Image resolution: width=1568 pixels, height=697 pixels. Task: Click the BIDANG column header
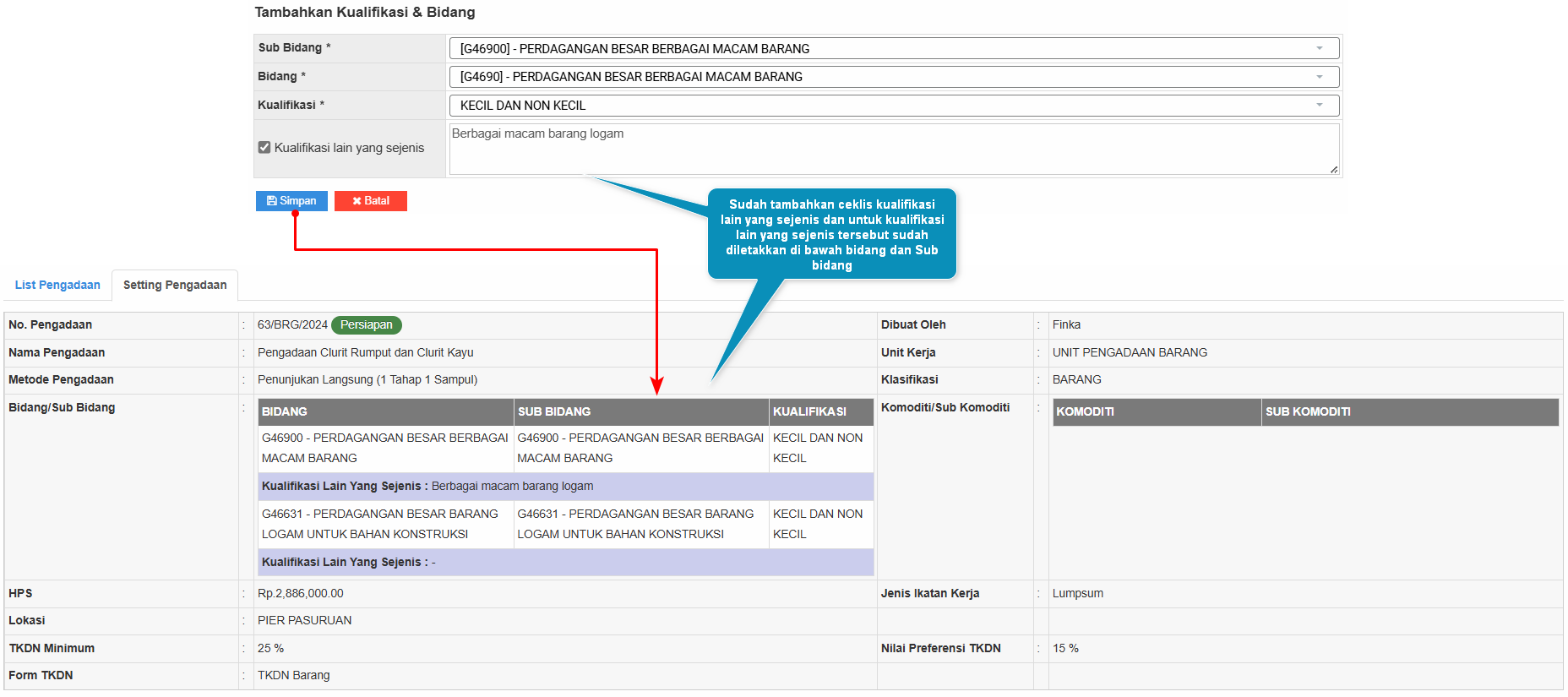click(385, 412)
